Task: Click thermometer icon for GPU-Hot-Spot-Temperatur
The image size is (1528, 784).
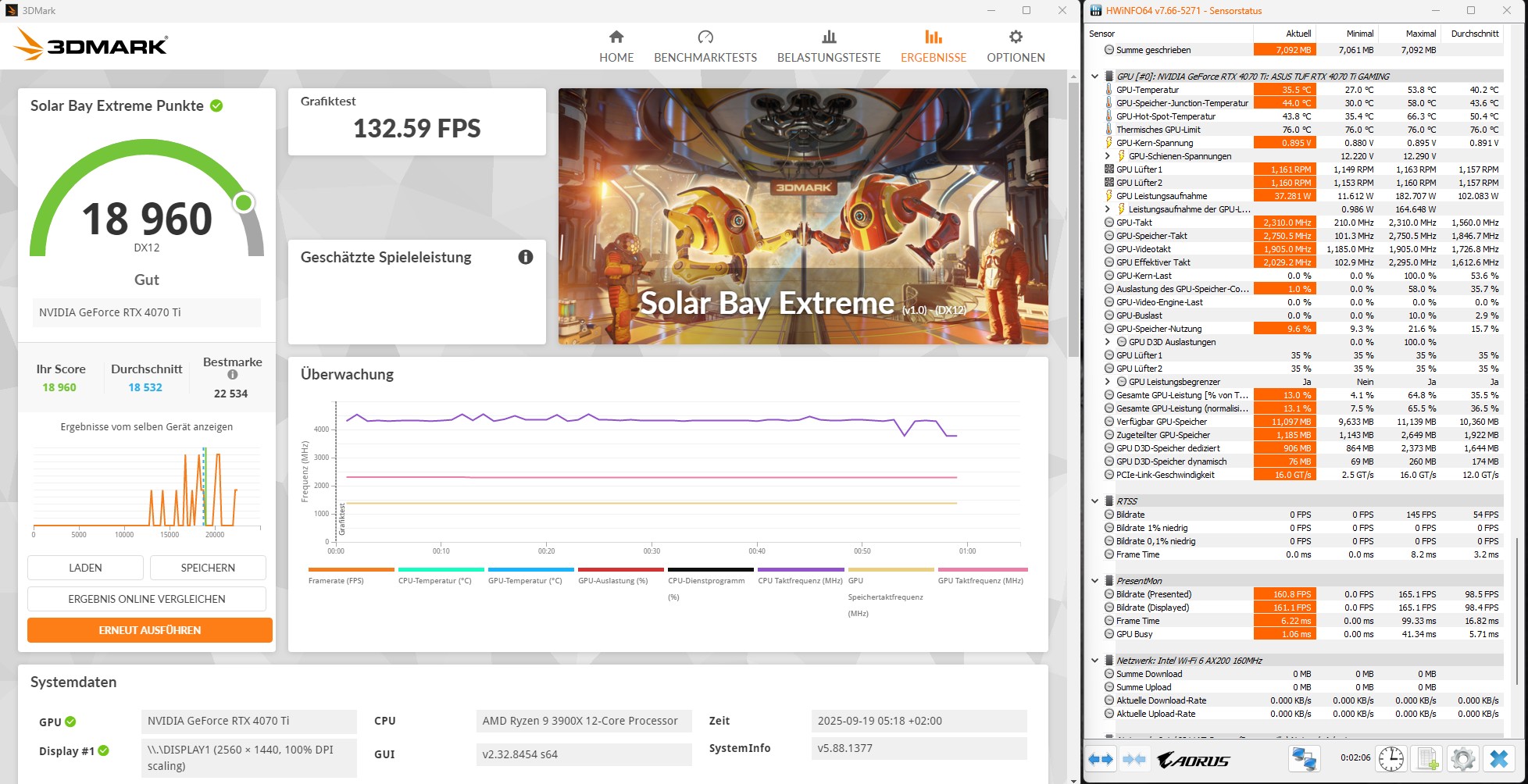Action: tap(1109, 116)
